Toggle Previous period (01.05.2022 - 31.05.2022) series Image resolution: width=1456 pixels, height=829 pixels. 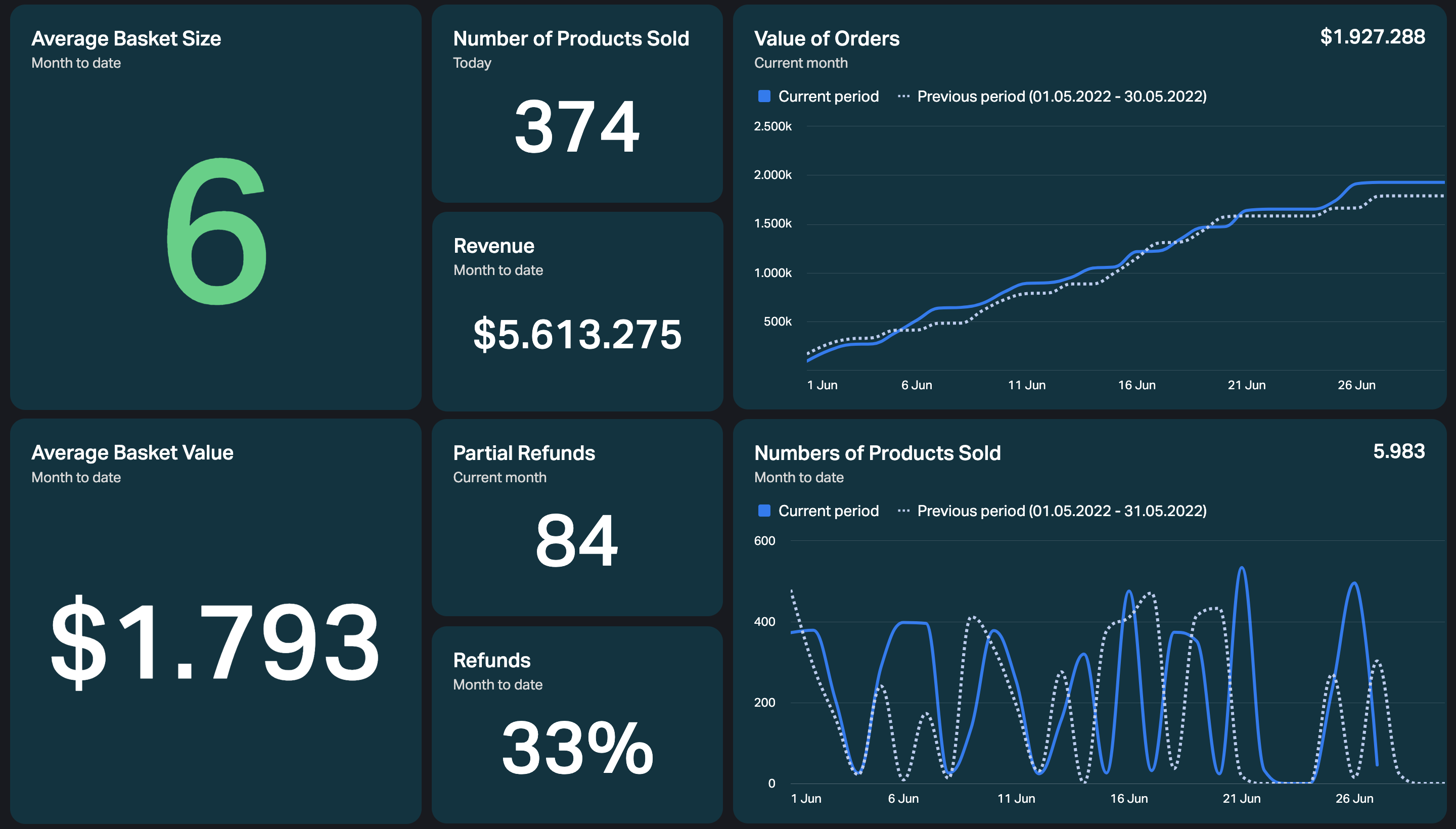coord(1052,511)
